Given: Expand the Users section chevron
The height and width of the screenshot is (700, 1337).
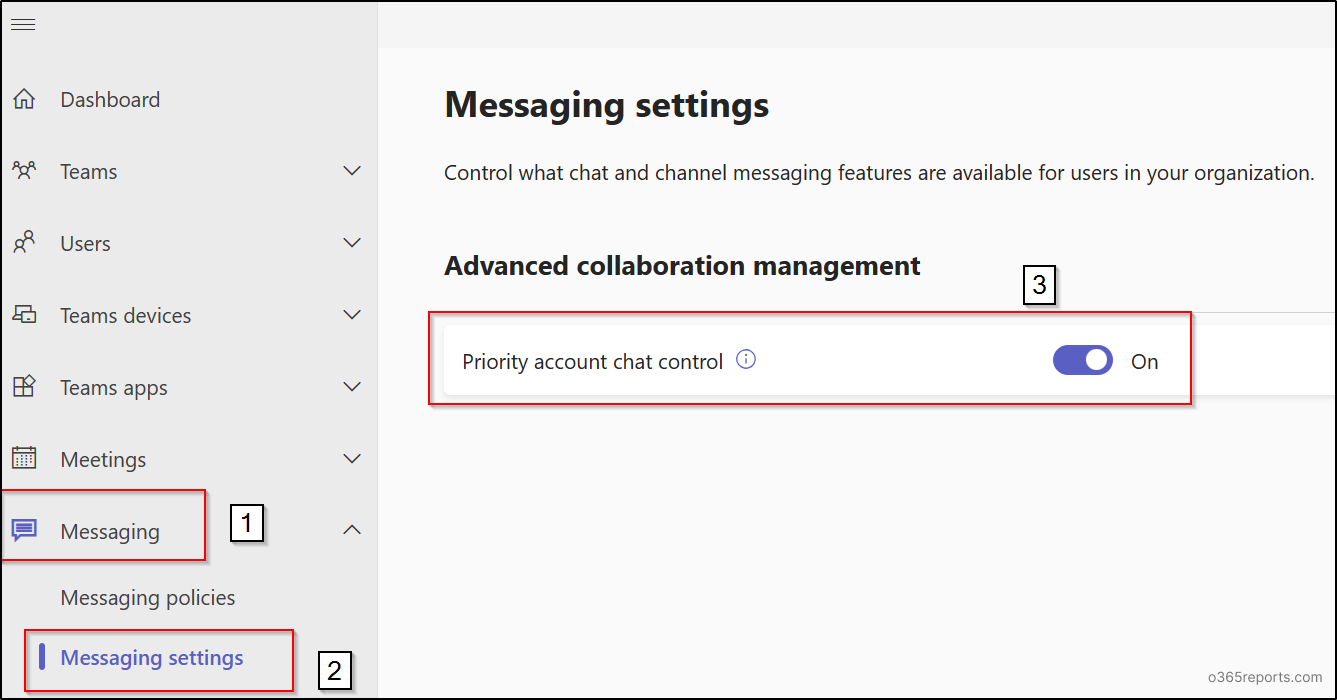Looking at the screenshot, I should [352, 243].
